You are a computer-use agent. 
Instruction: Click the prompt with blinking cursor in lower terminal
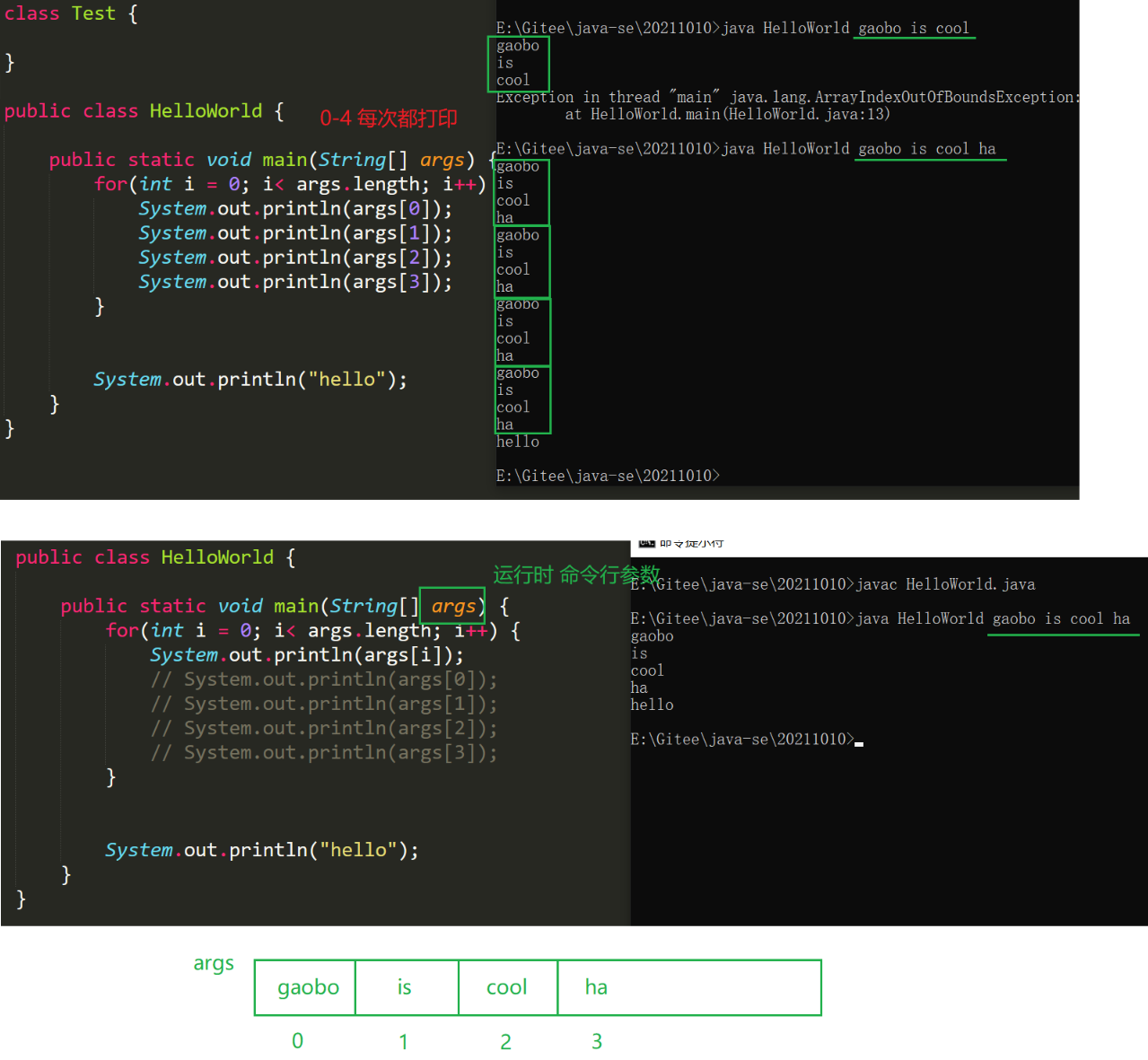(x=747, y=740)
